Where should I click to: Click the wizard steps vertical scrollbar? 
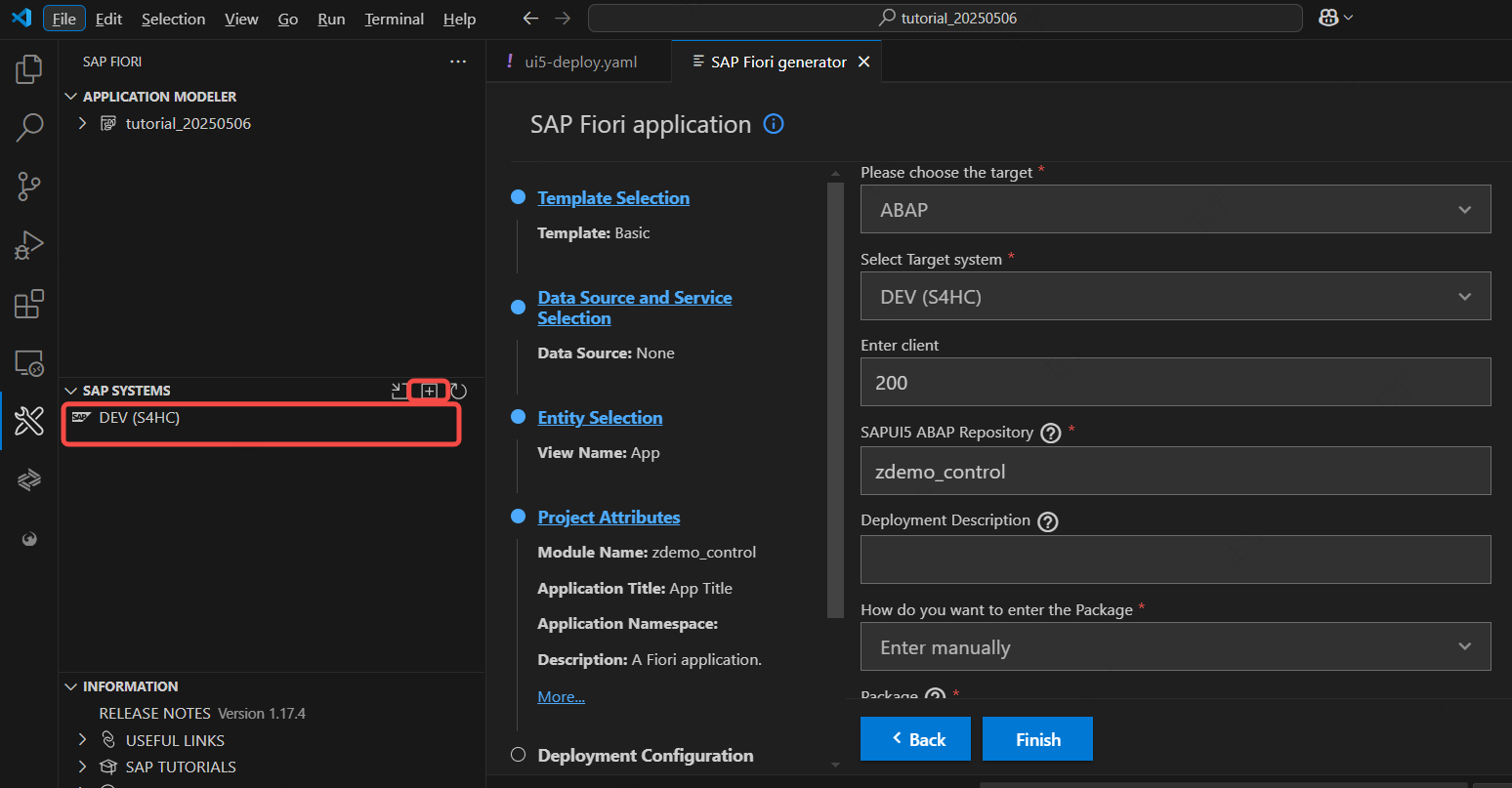click(x=835, y=400)
